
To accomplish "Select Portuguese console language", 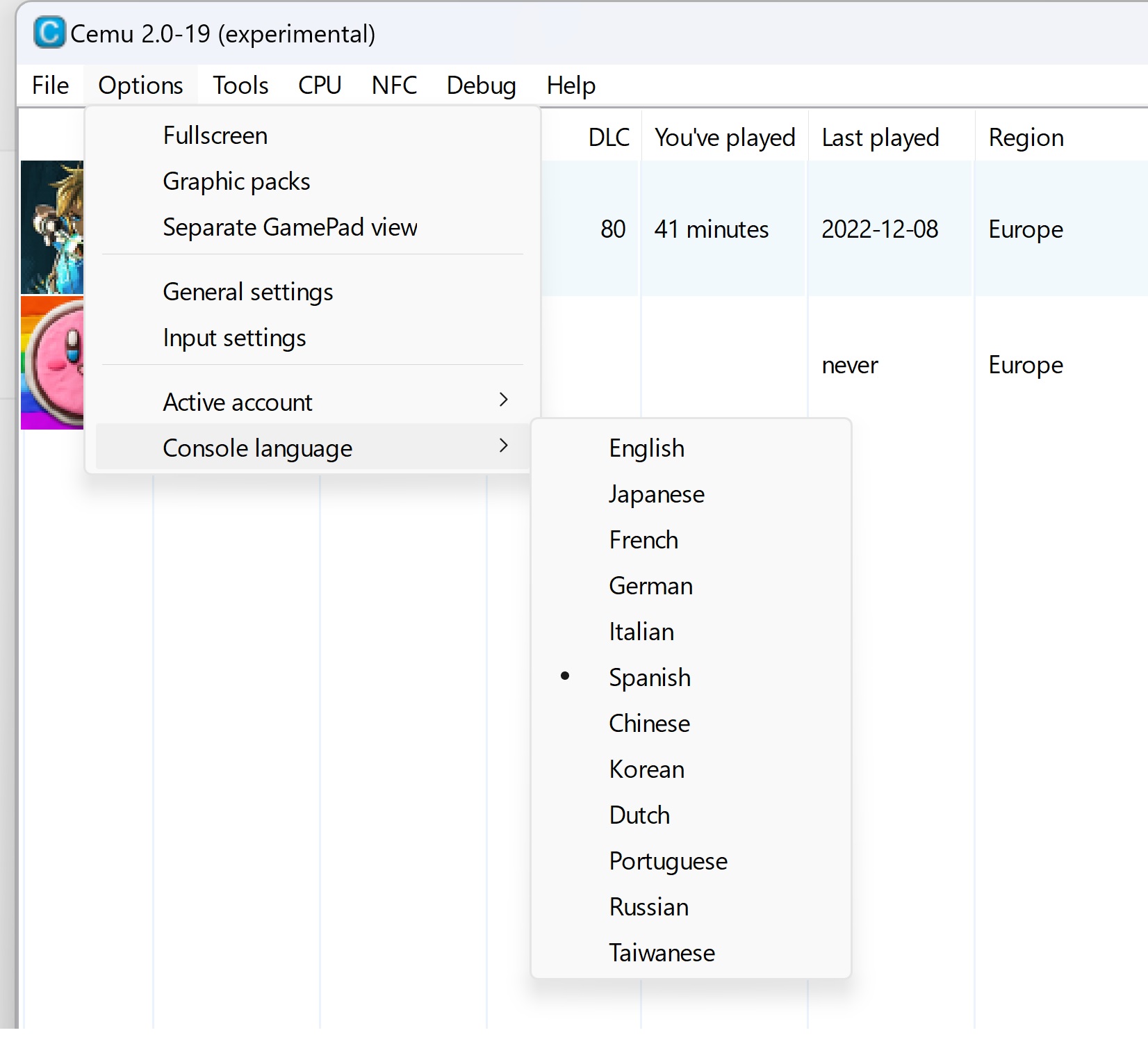I will [x=691, y=861].
